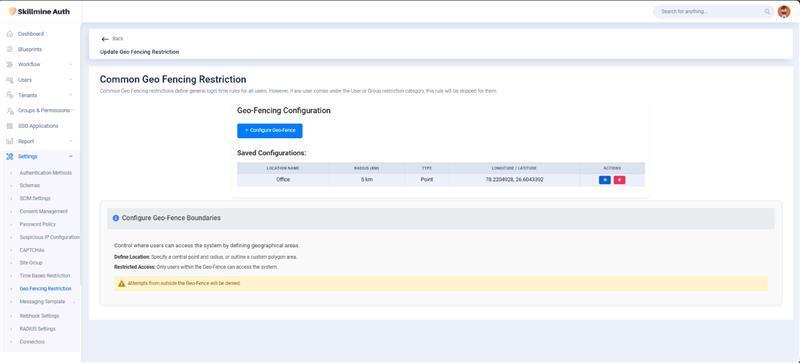Open Messaging Template item

[x=42, y=302]
